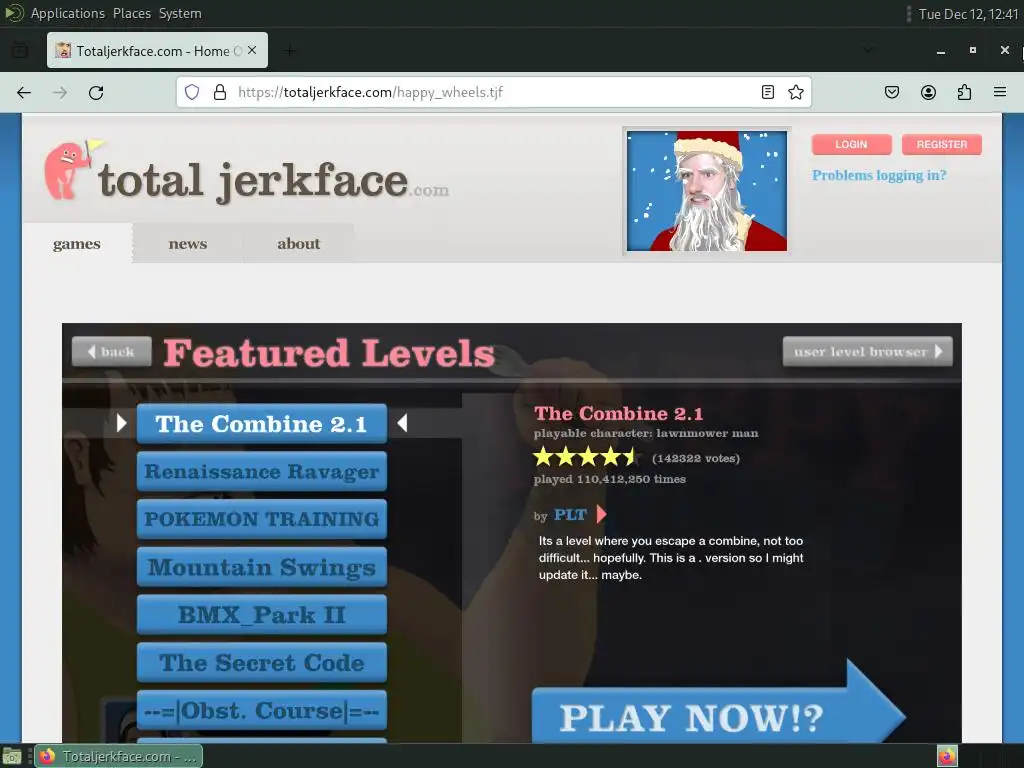
Task: Open the extensions puzzle icon
Action: pos(964,92)
